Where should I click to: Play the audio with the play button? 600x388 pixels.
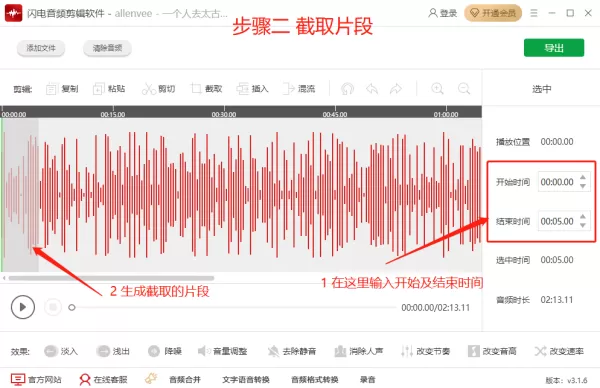pos(23,307)
